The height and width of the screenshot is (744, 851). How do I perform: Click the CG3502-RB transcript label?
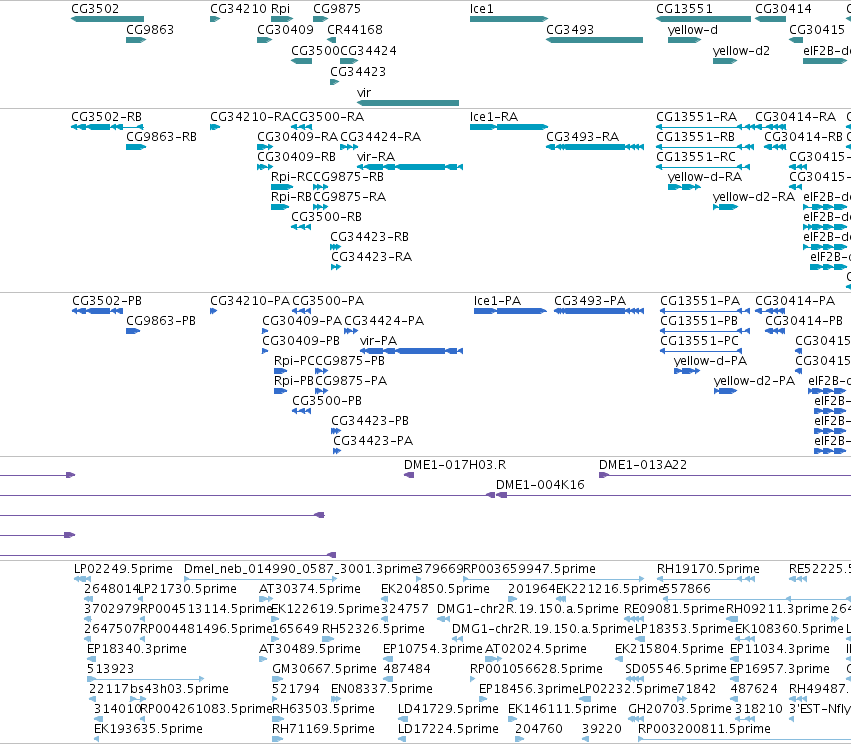coord(106,117)
